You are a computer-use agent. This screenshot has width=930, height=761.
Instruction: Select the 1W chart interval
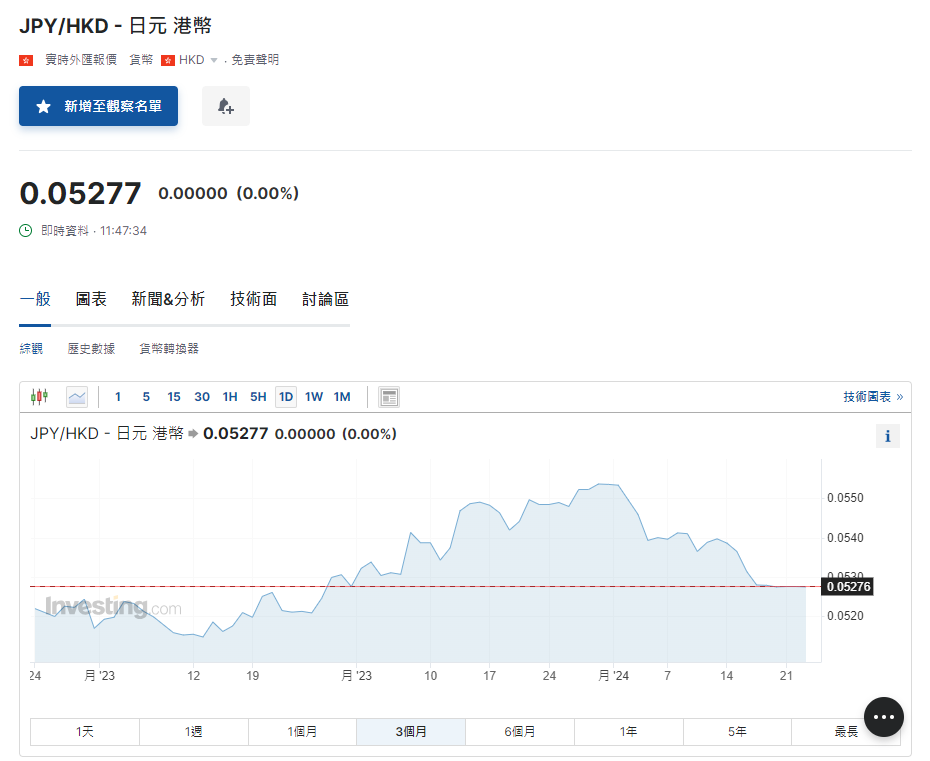(314, 397)
